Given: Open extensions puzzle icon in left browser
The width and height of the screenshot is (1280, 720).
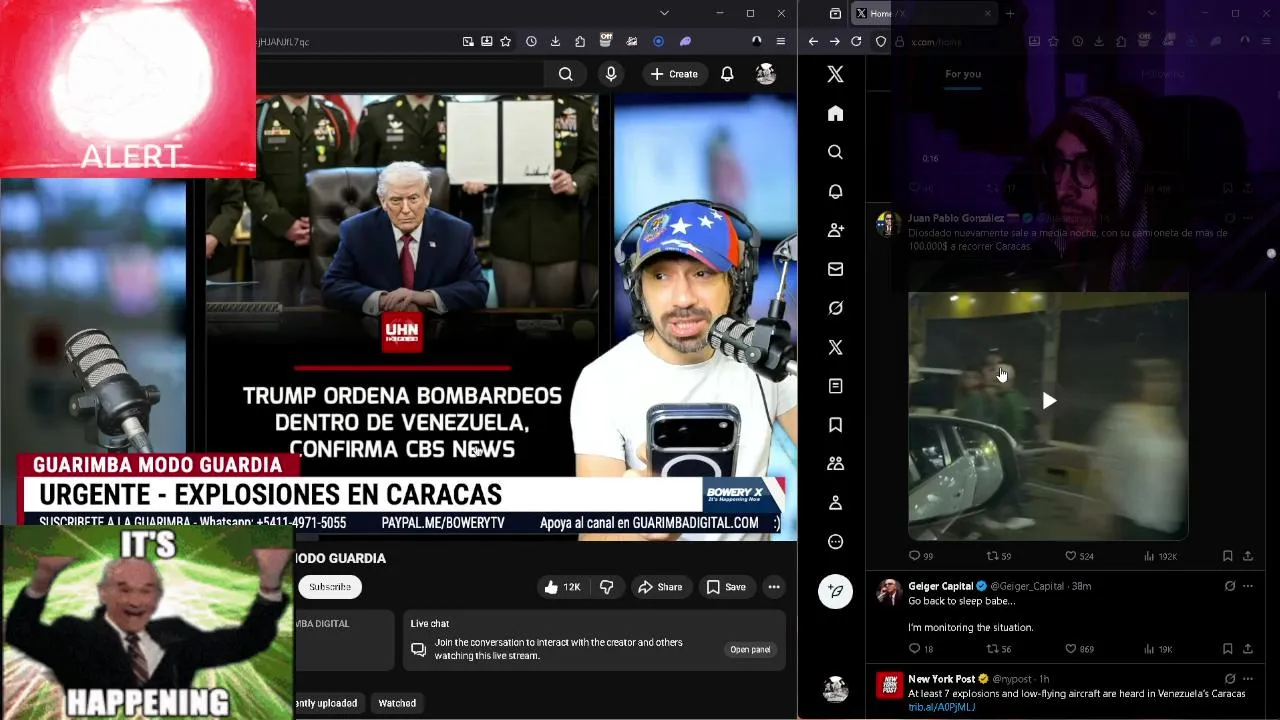Looking at the screenshot, I should (580, 41).
